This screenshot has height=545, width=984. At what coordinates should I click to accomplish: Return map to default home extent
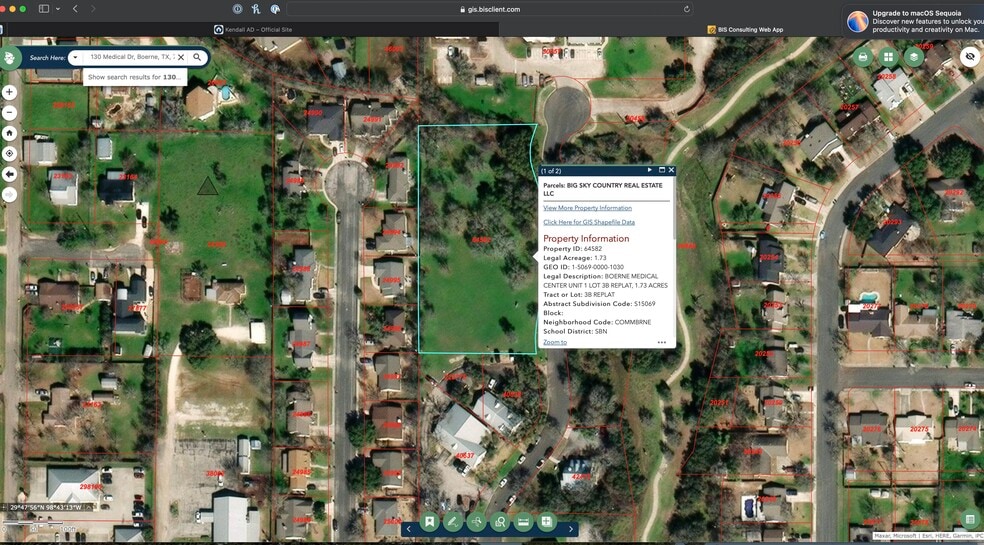click(x=9, y=133)
